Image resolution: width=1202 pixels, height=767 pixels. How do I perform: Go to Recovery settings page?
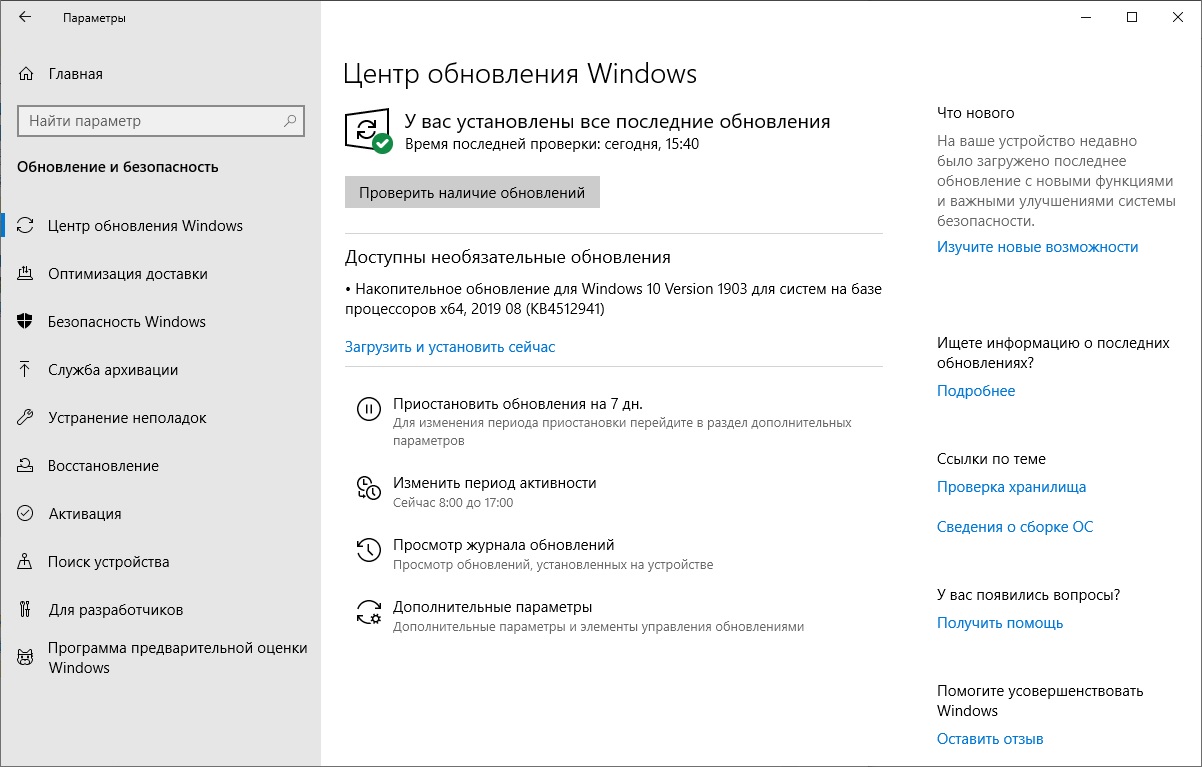click(x=103, y=466)
